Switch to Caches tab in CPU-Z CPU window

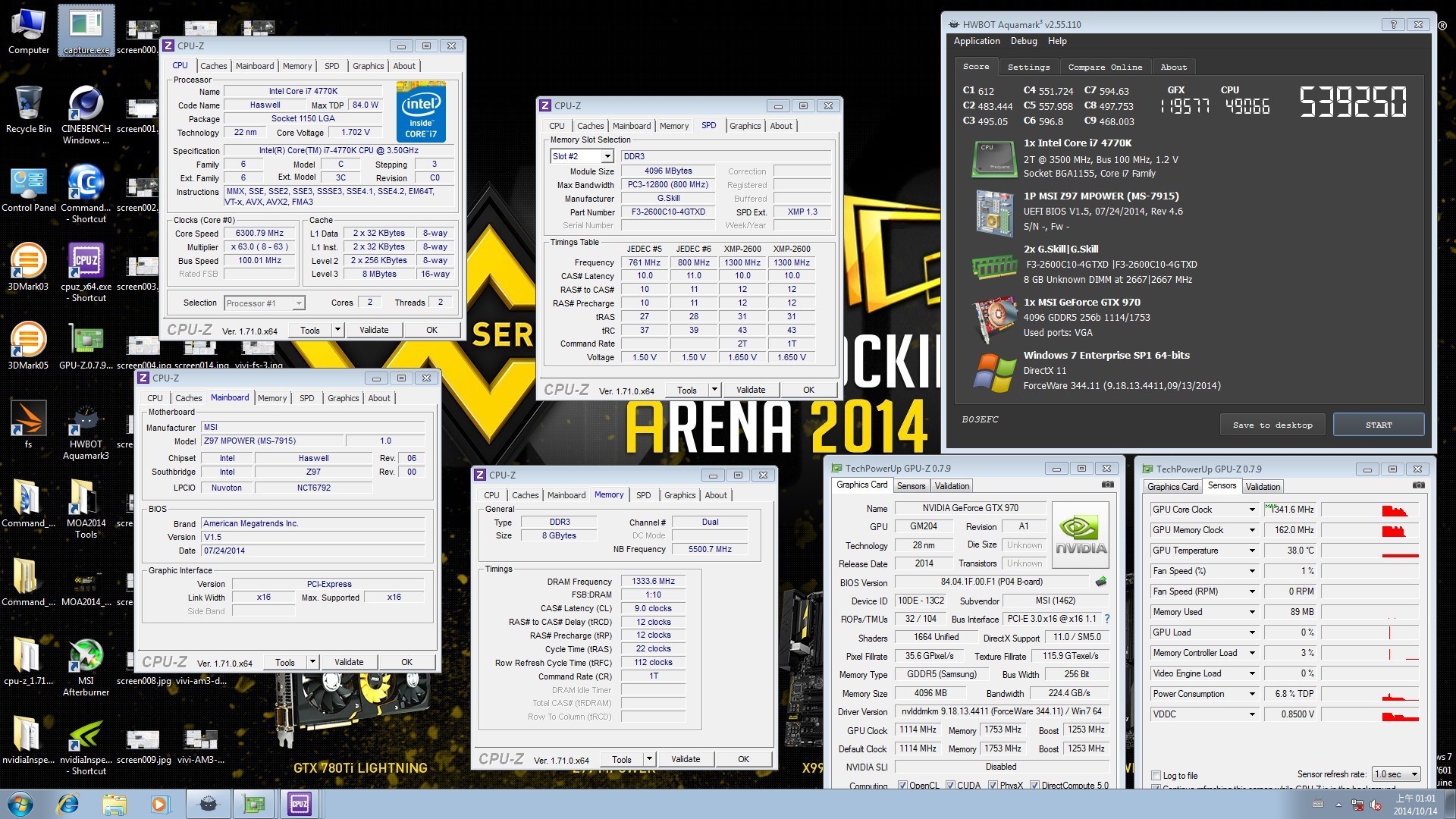click(213, 66)
